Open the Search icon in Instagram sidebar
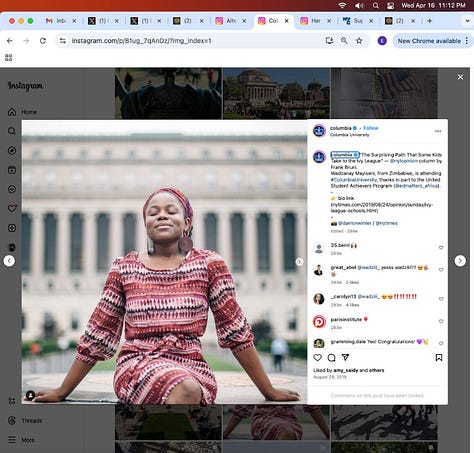Viewport: 474px width, 453px height. click(x=12, y=131)
